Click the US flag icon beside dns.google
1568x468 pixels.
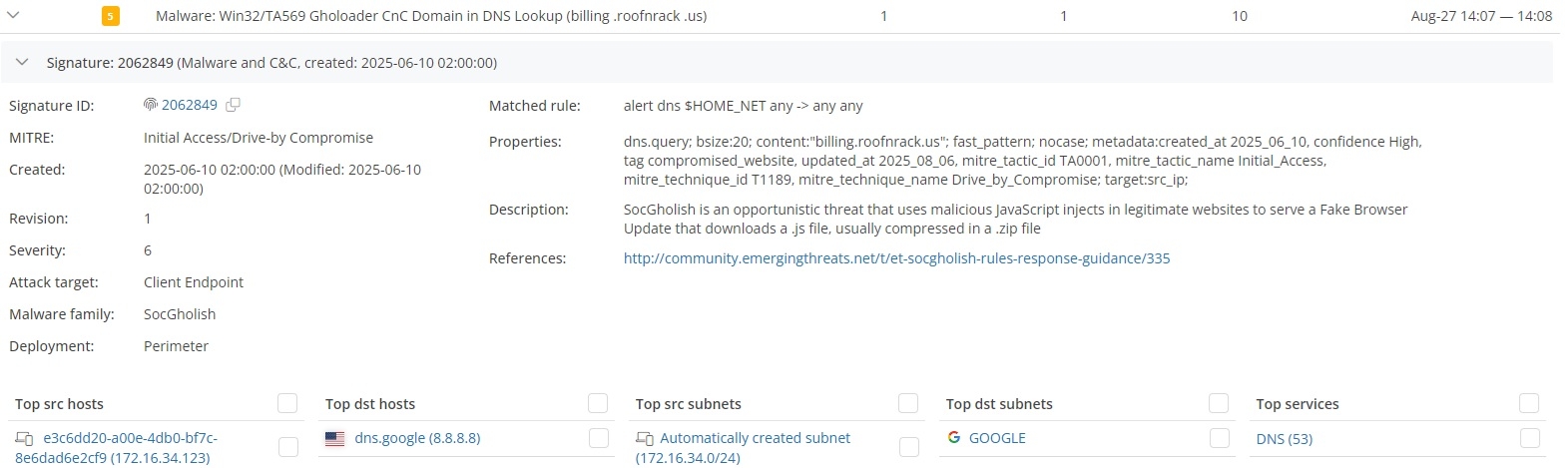tap(335, 438)
